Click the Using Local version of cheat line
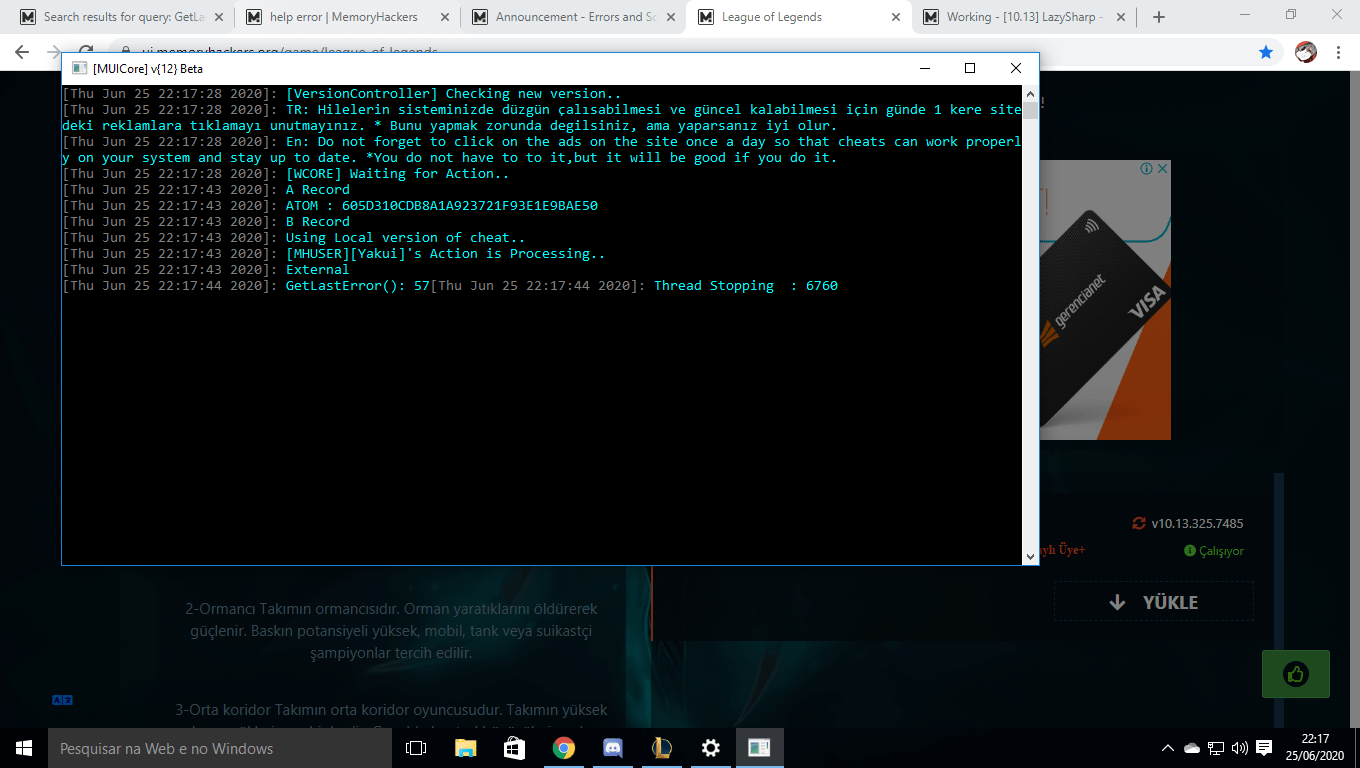This screenshot has width=1360, height=768. click(406, 238)
